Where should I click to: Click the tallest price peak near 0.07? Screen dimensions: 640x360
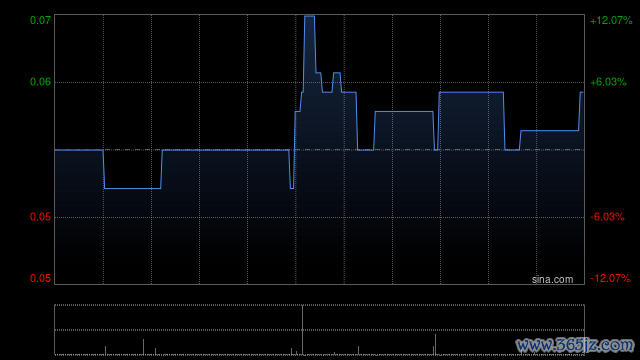309,16
